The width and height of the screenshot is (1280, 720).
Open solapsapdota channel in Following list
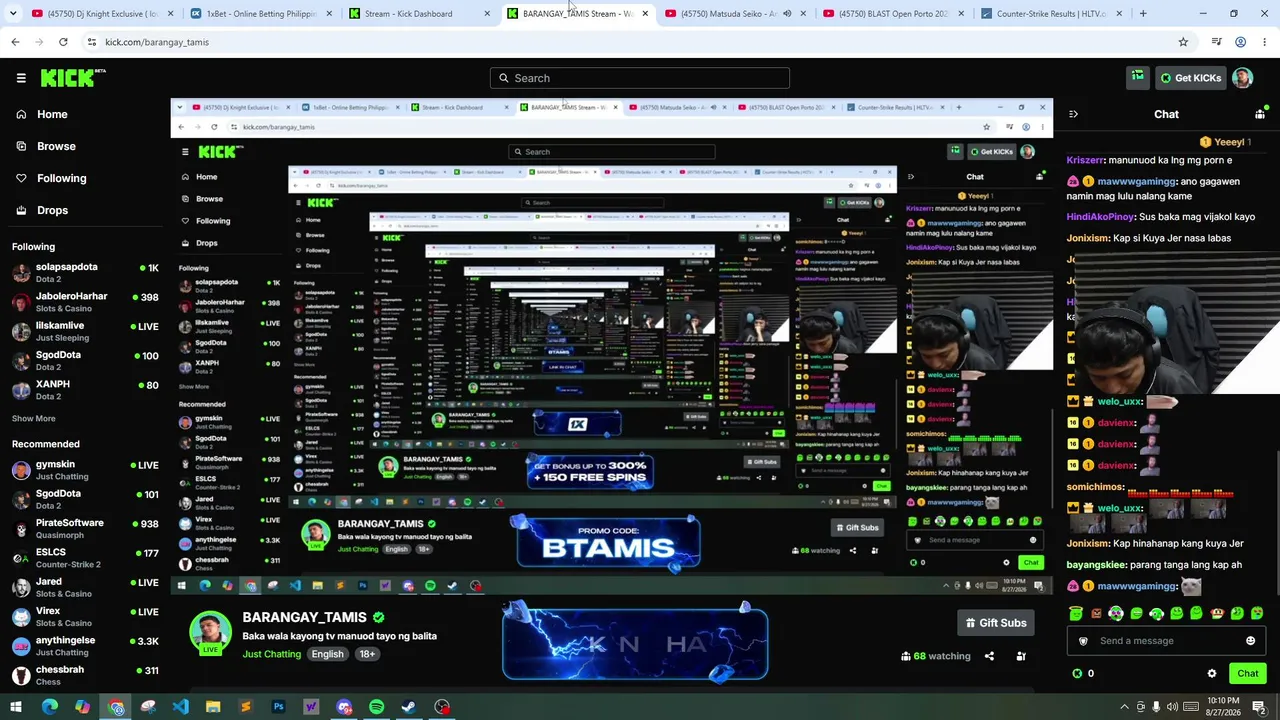coord(85,272)
